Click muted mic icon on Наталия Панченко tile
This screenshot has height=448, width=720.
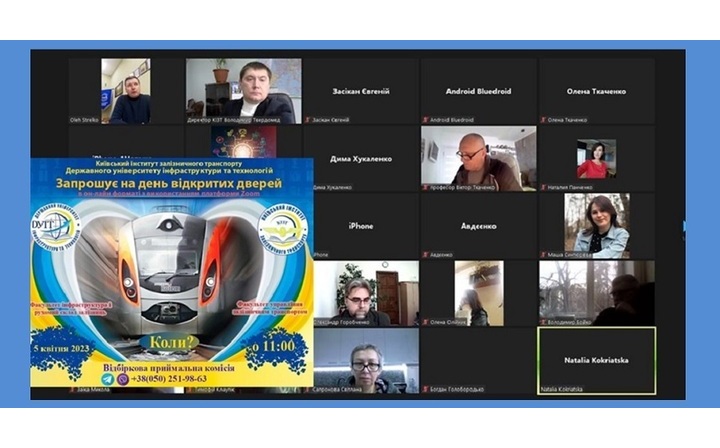point(544,187)
